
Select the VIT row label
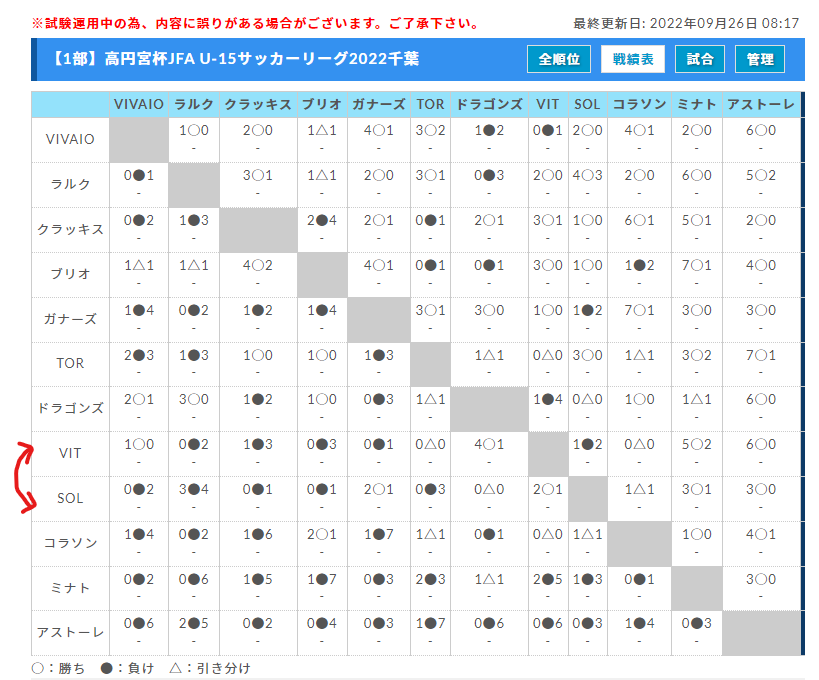(70, 453)
